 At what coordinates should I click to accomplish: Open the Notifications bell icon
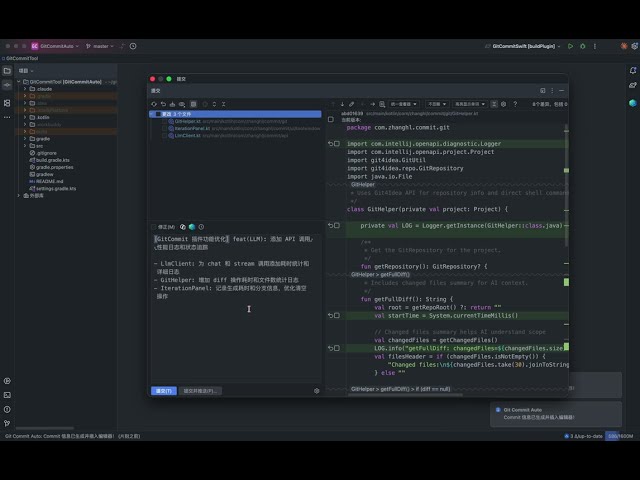pyautogui.click(x=633, y=71)
